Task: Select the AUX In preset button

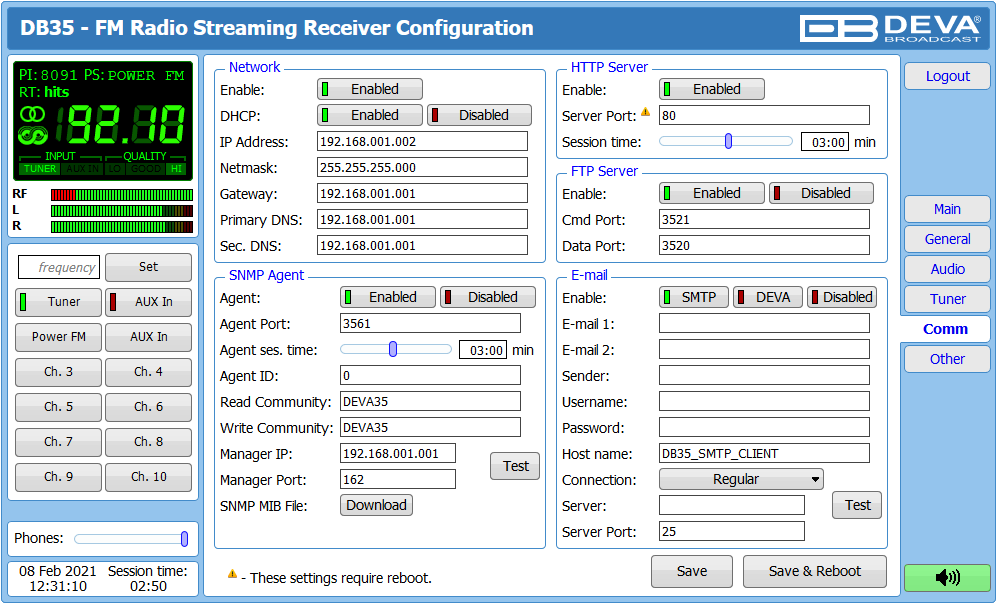Action: click(x=148, y=337)
